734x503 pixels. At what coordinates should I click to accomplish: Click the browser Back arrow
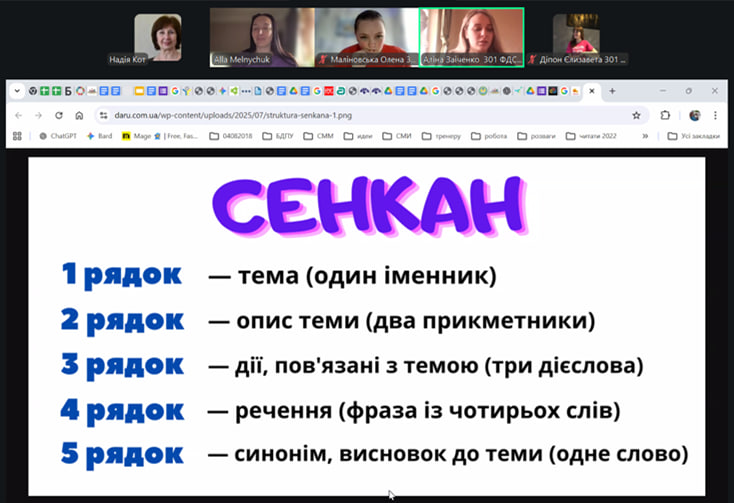(18, 115)
